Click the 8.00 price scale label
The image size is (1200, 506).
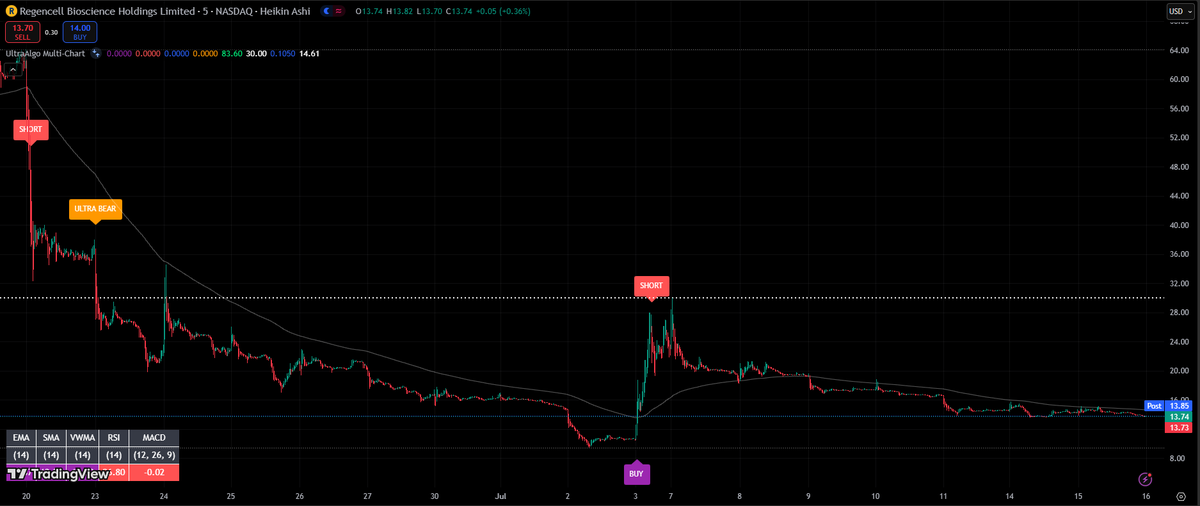coord(1178,458)
